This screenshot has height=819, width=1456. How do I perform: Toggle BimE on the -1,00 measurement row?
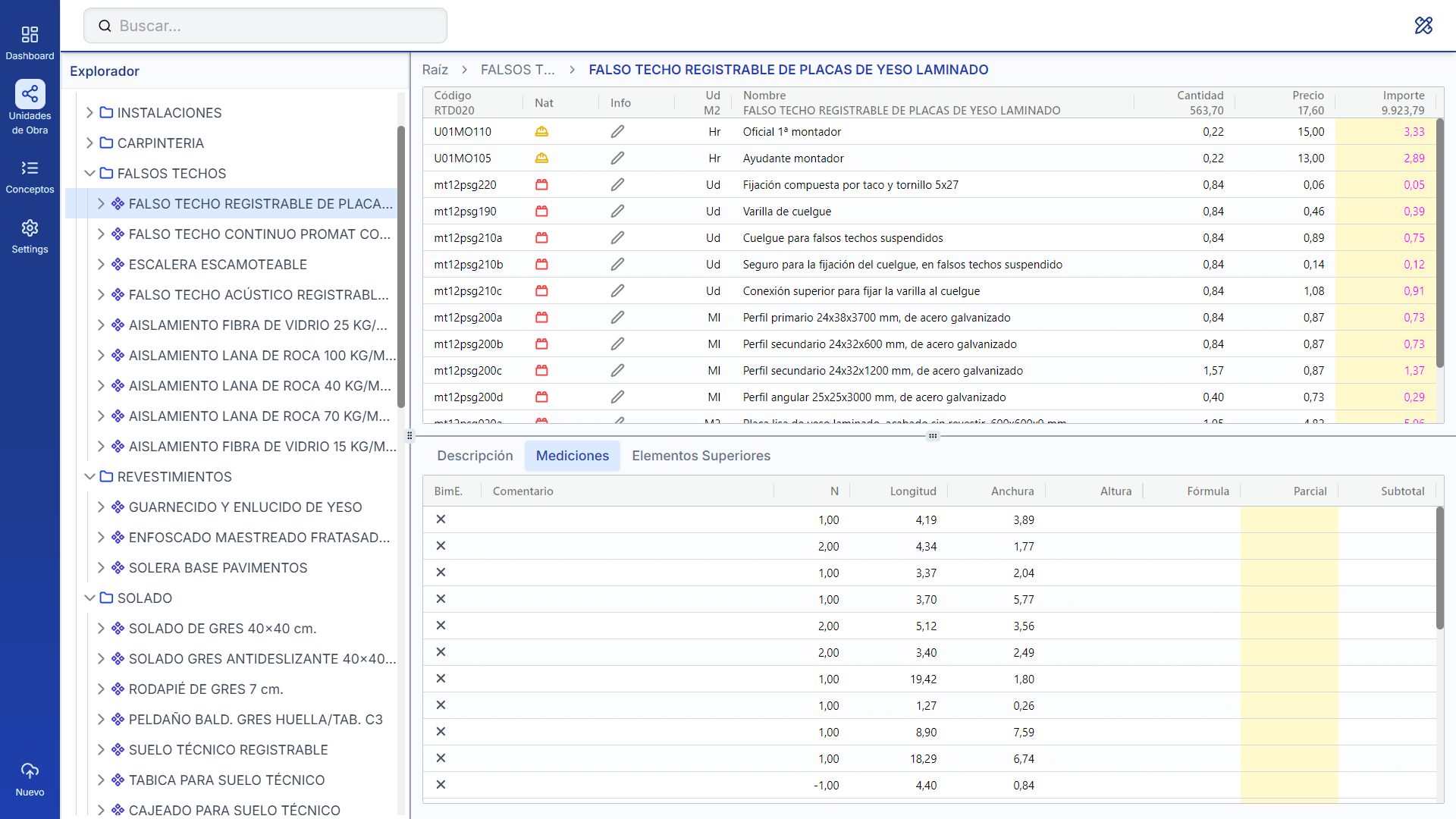tap(441, 785)
